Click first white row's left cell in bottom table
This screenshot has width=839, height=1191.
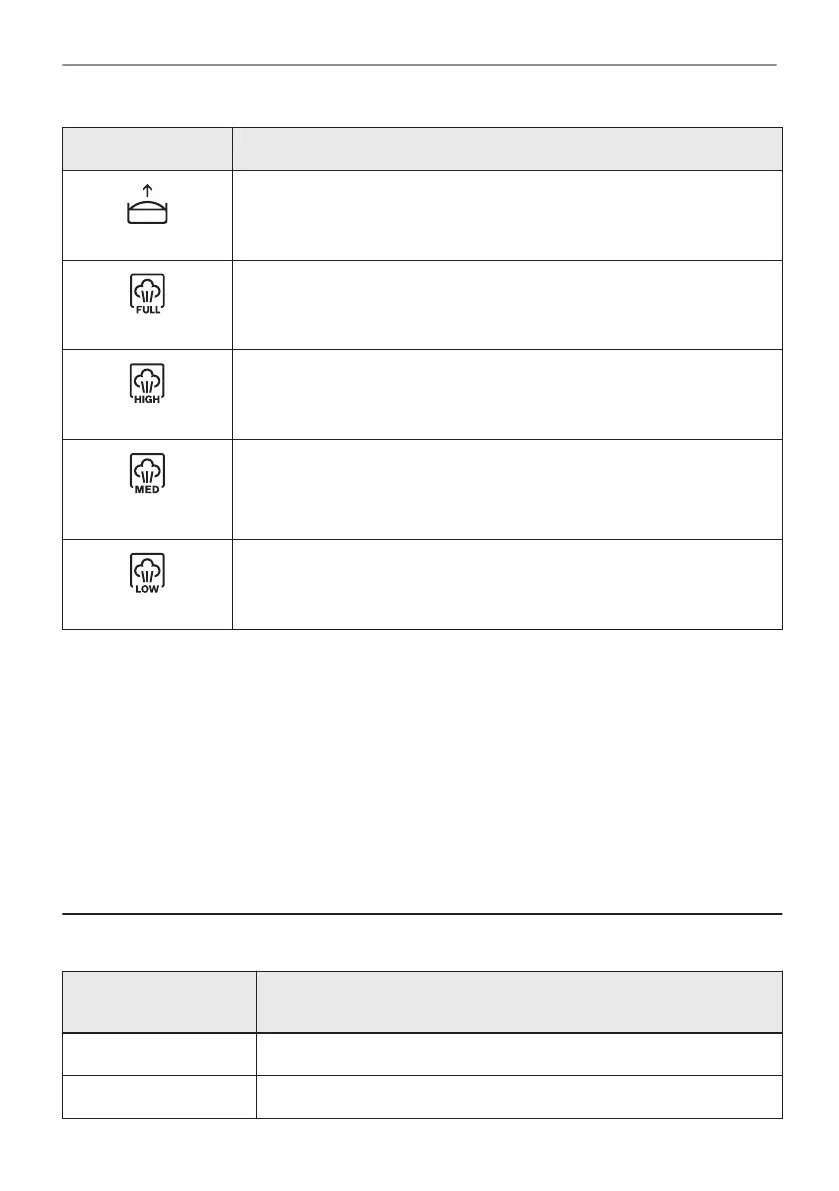159,1054
